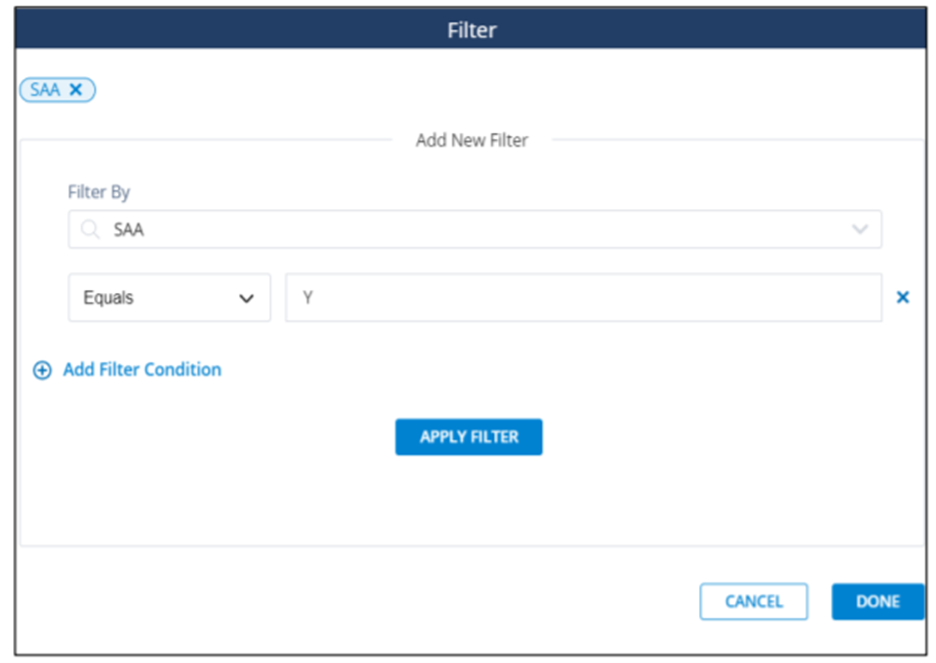
Task: Select the SAA applied-filter chip
Action: click(47, 89)
